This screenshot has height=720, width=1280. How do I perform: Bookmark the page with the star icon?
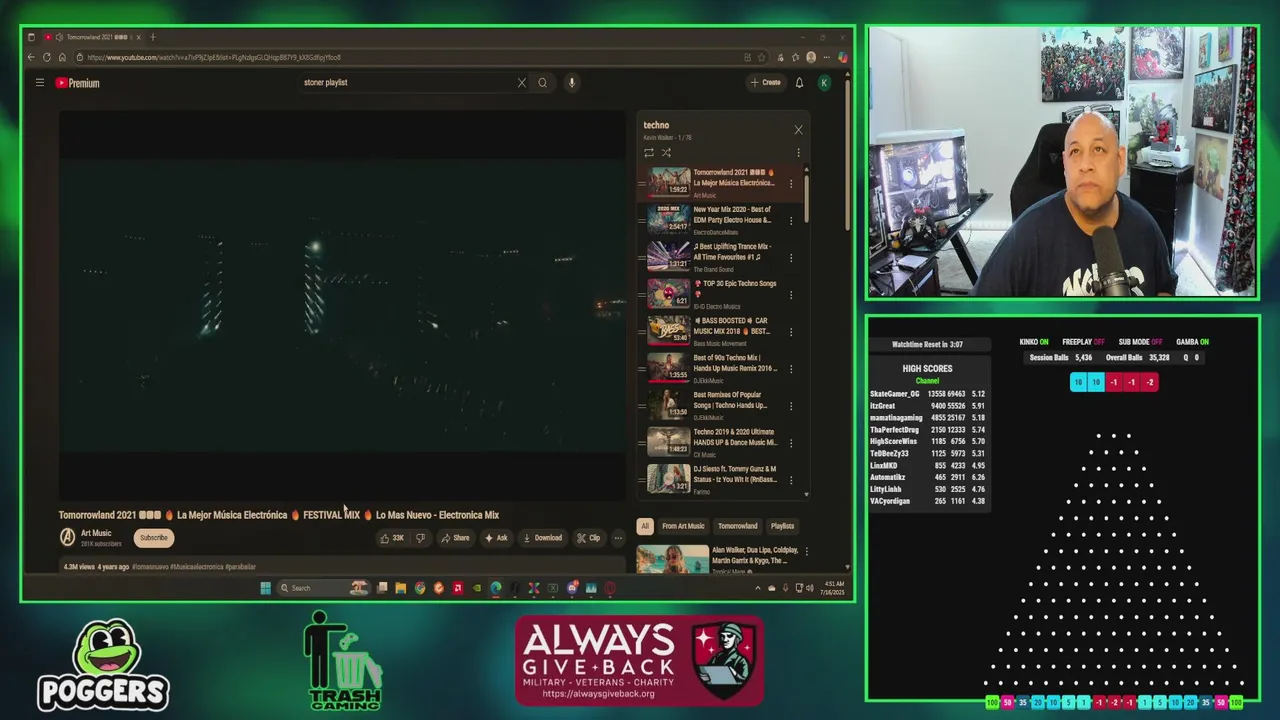(x=761, y=57)
